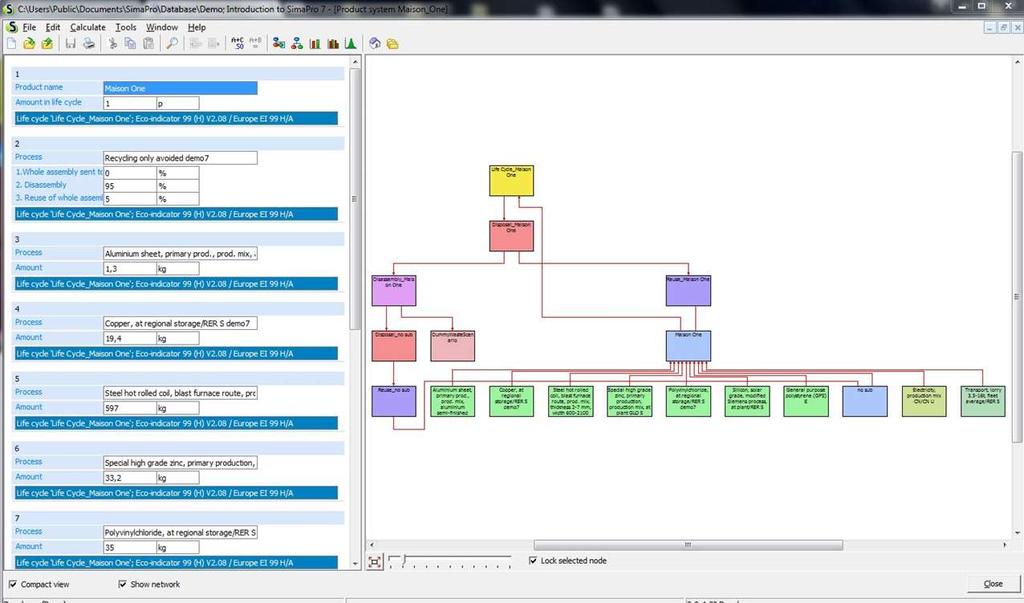Click the network diagram toolbar icon
The height and width of the screenshot is (603, 1024).
(x=279, y=44)
